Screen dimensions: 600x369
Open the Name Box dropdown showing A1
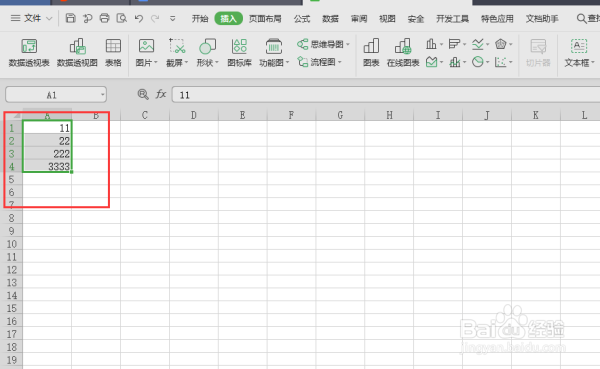(x=103, y=95)
